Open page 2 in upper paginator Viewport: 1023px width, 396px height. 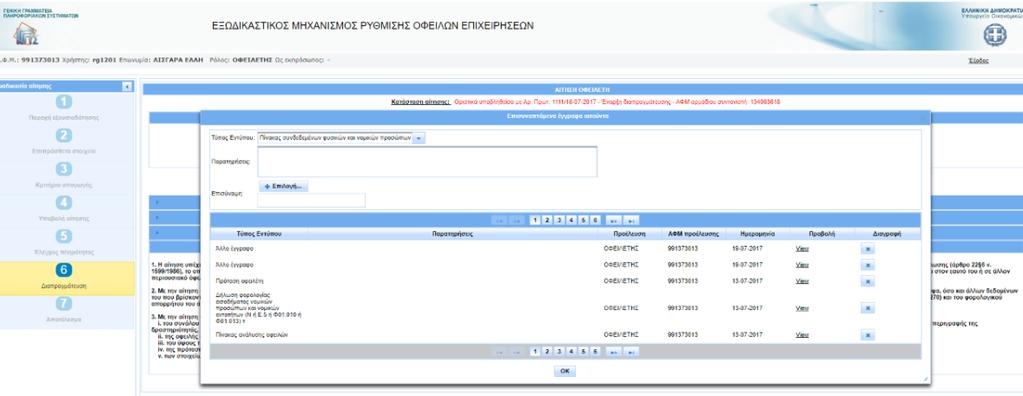click(547, 221)
